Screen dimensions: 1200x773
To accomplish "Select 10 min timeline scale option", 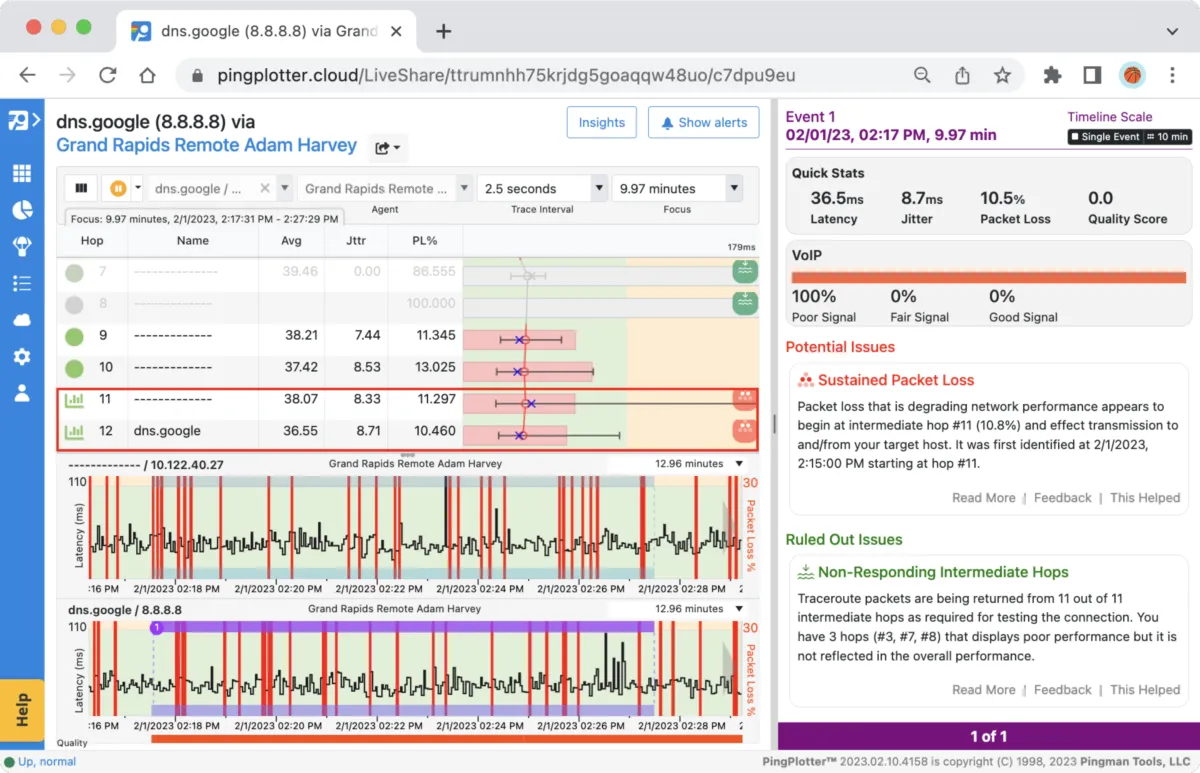I will [x=1168, y=137].
